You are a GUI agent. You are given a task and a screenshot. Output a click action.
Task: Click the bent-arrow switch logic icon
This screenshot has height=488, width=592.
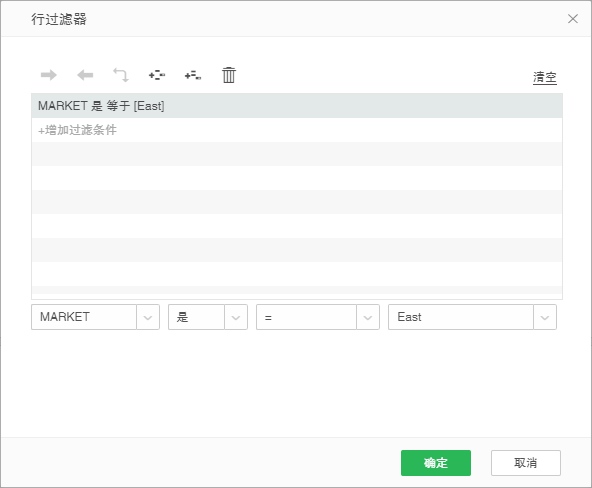[121, 75]
